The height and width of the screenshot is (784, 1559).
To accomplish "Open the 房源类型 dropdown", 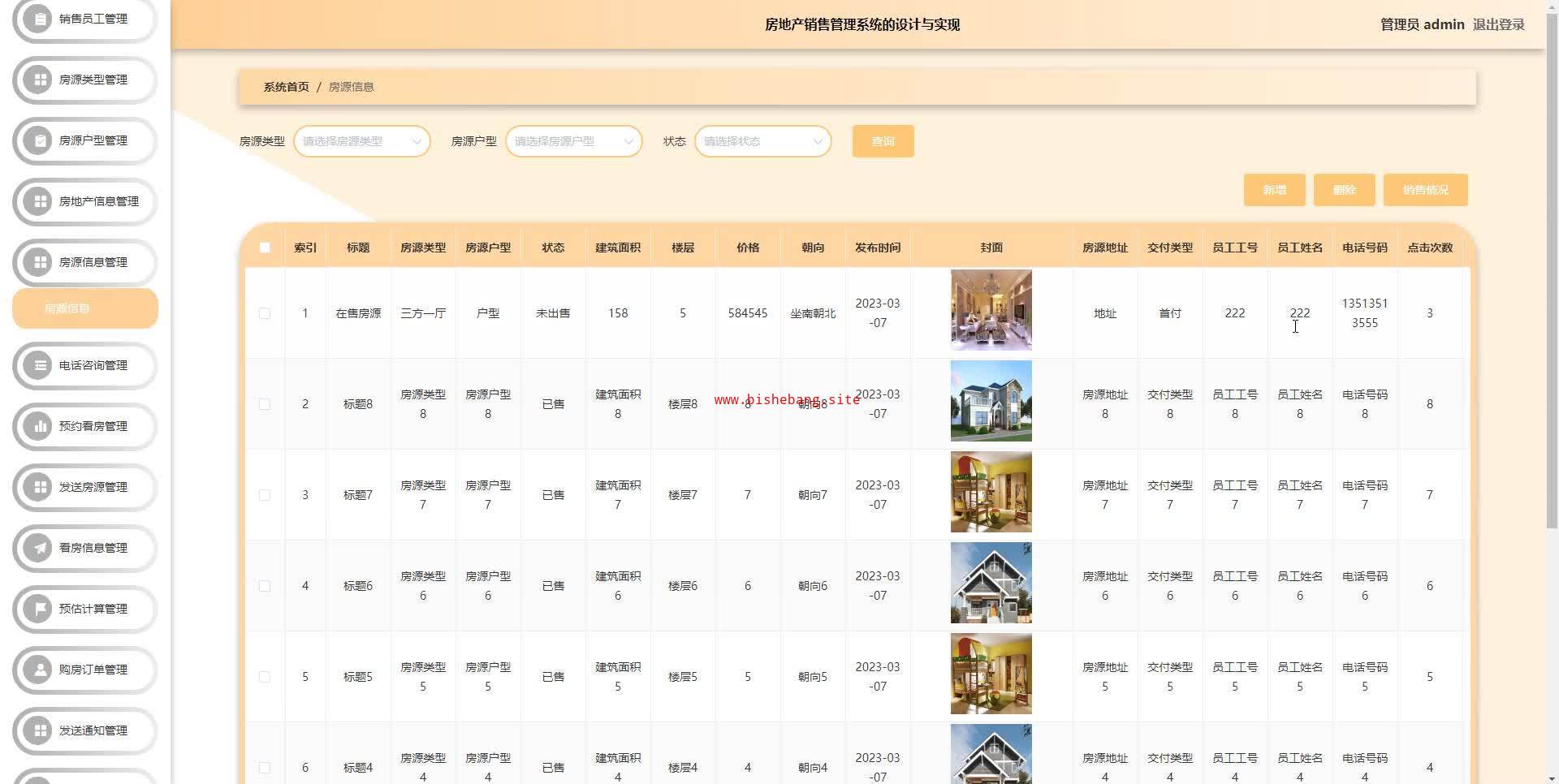I will point(361,141).
